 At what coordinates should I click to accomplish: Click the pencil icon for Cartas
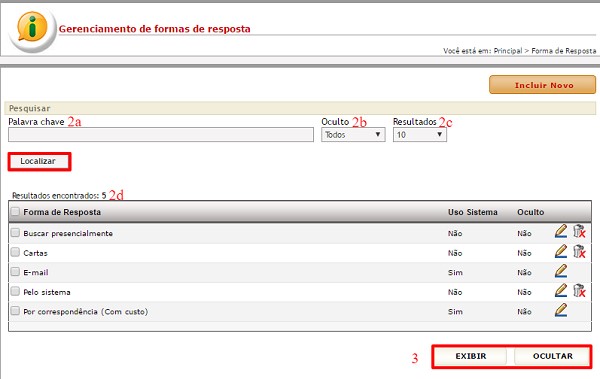pyautogui.click(x=561, y=252)
